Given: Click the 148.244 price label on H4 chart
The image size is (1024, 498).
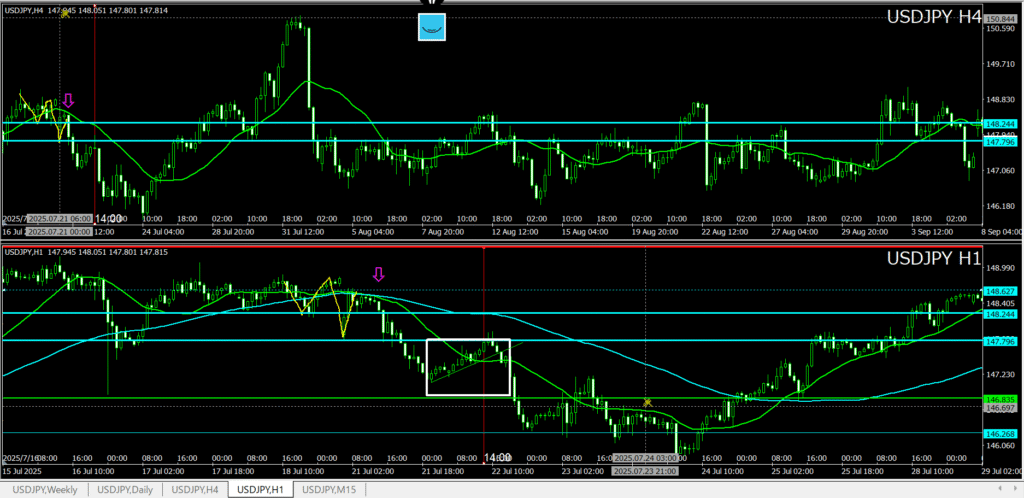Looking at the screenshot, I should pos(1002,124).
